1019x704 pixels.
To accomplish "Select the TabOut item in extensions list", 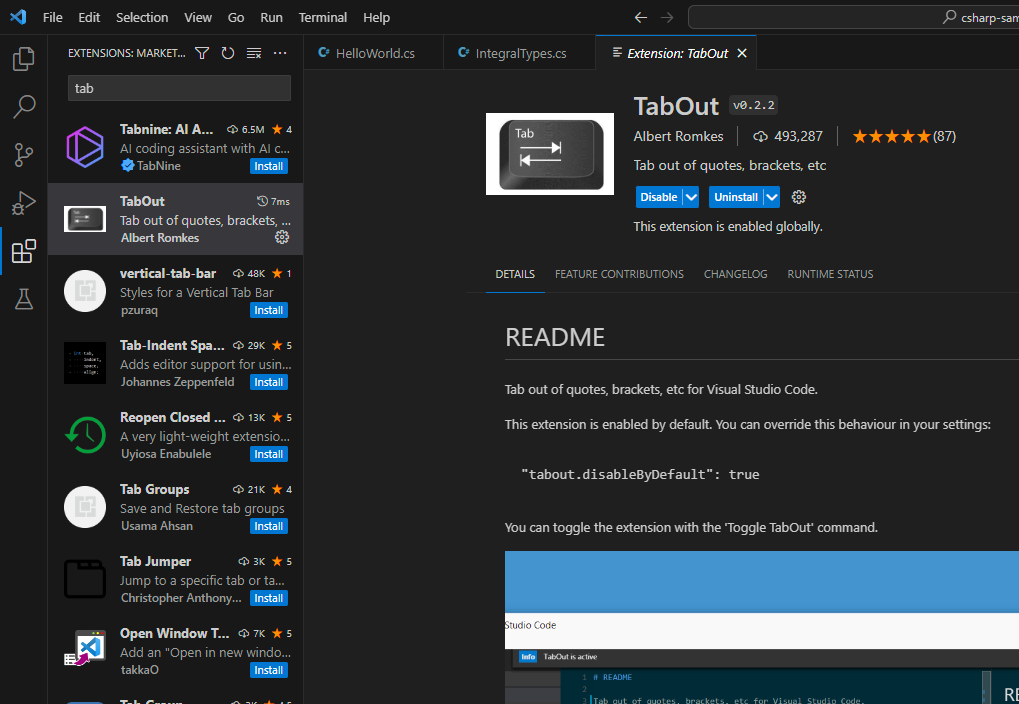I will [x=175, y=219].
